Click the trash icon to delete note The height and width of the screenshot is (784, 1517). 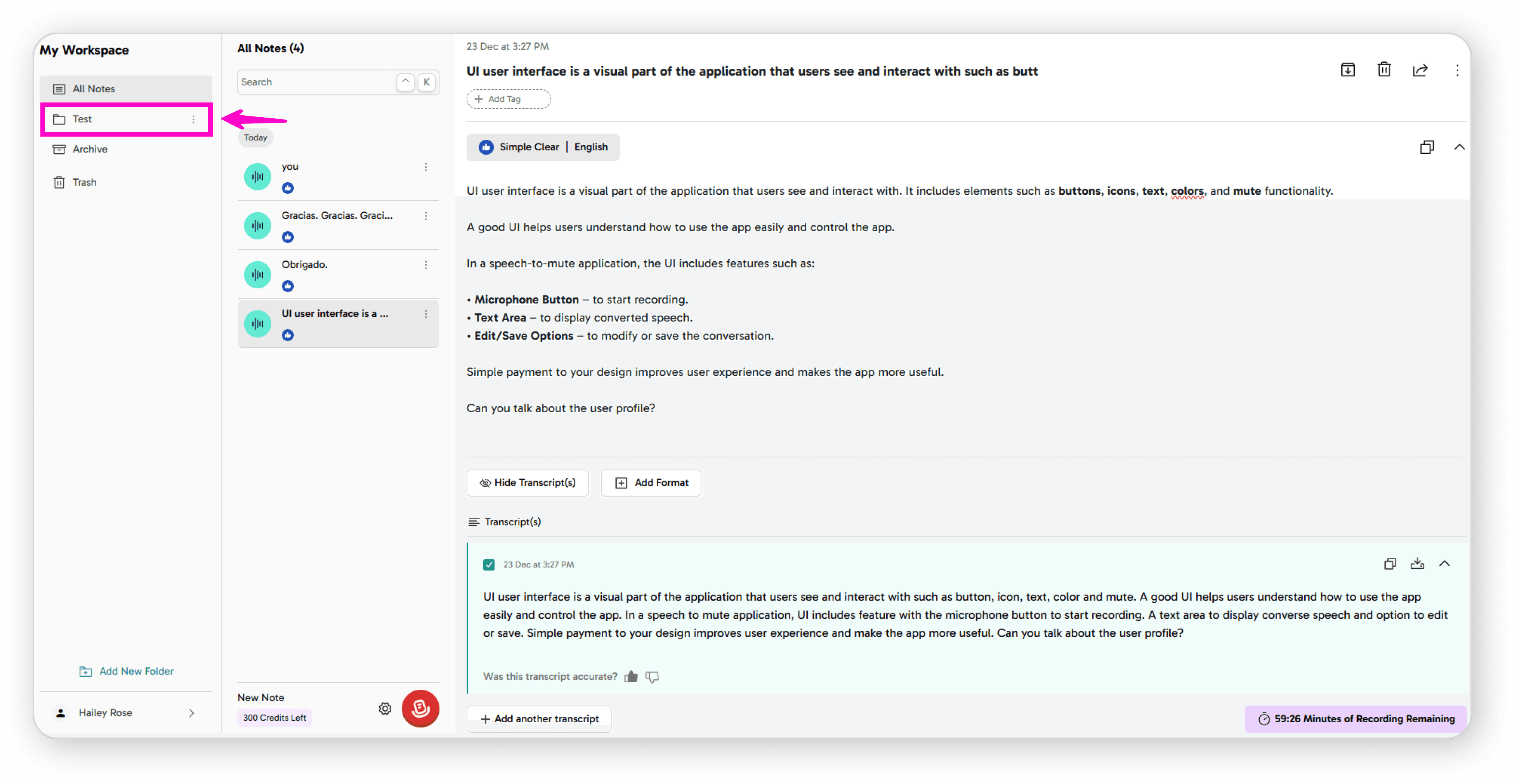[1384, 70]
